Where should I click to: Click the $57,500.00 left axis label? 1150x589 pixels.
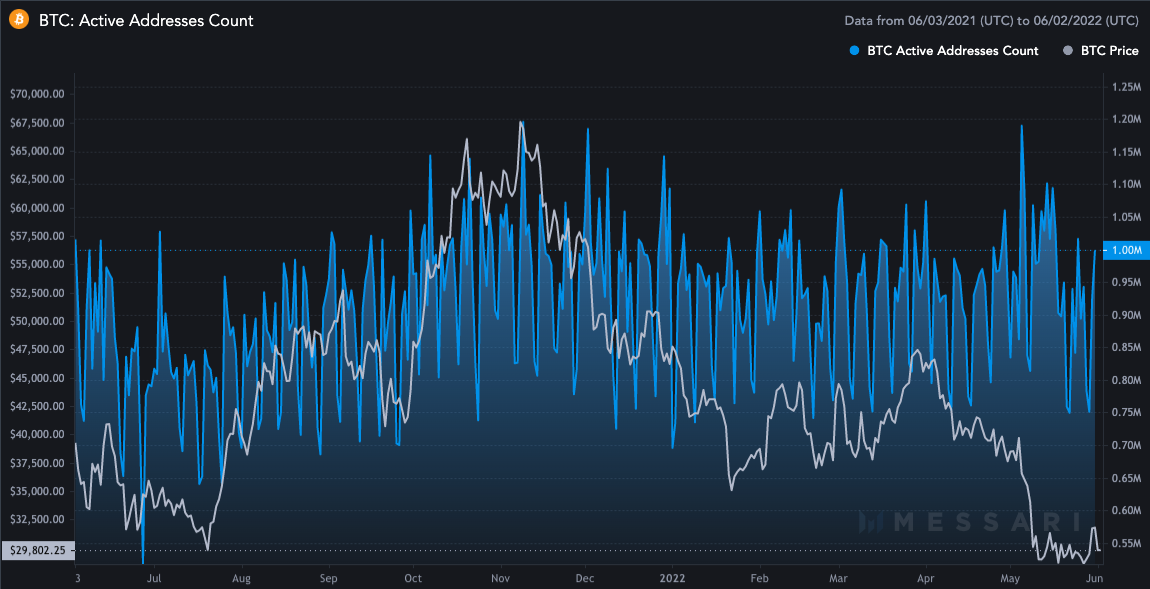(37, 236)
